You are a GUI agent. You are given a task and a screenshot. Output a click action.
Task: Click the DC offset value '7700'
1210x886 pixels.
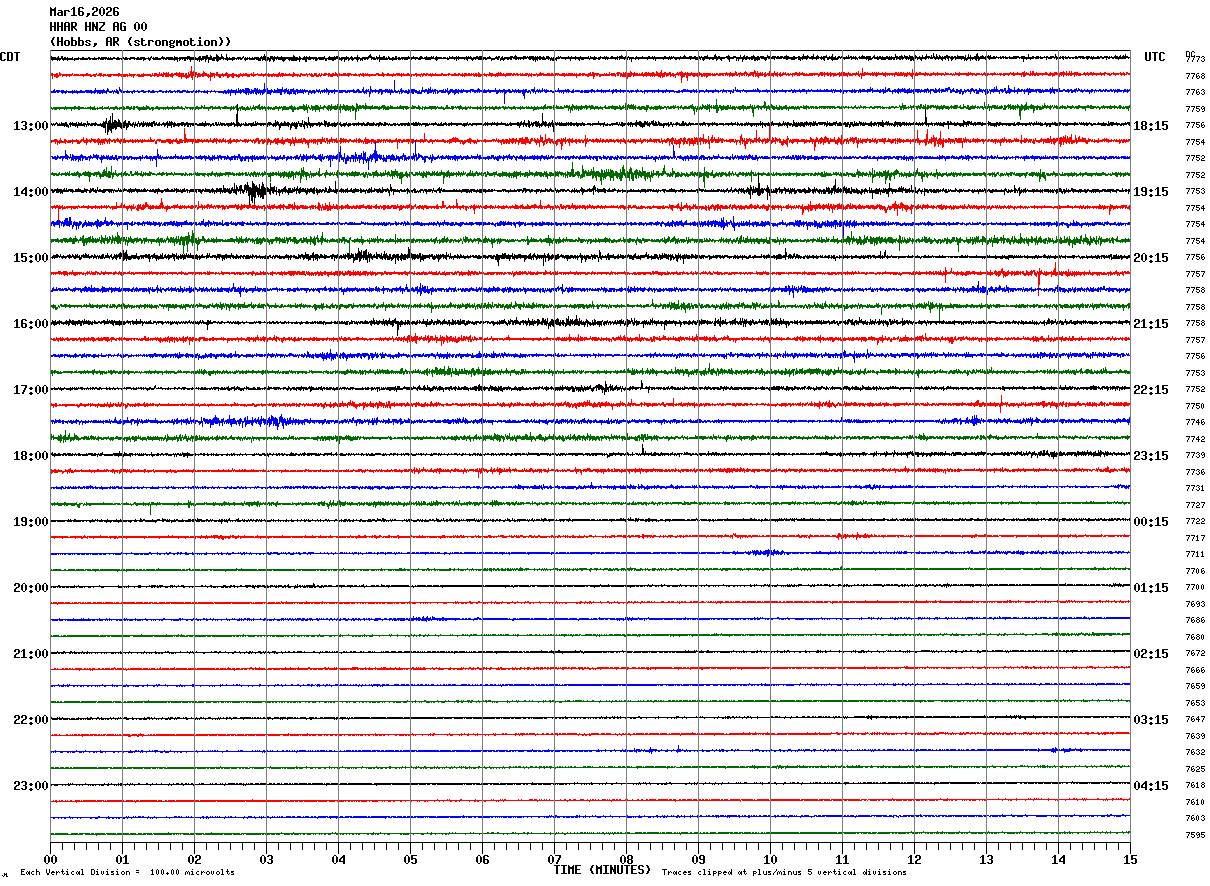[x=1195, y=587]
